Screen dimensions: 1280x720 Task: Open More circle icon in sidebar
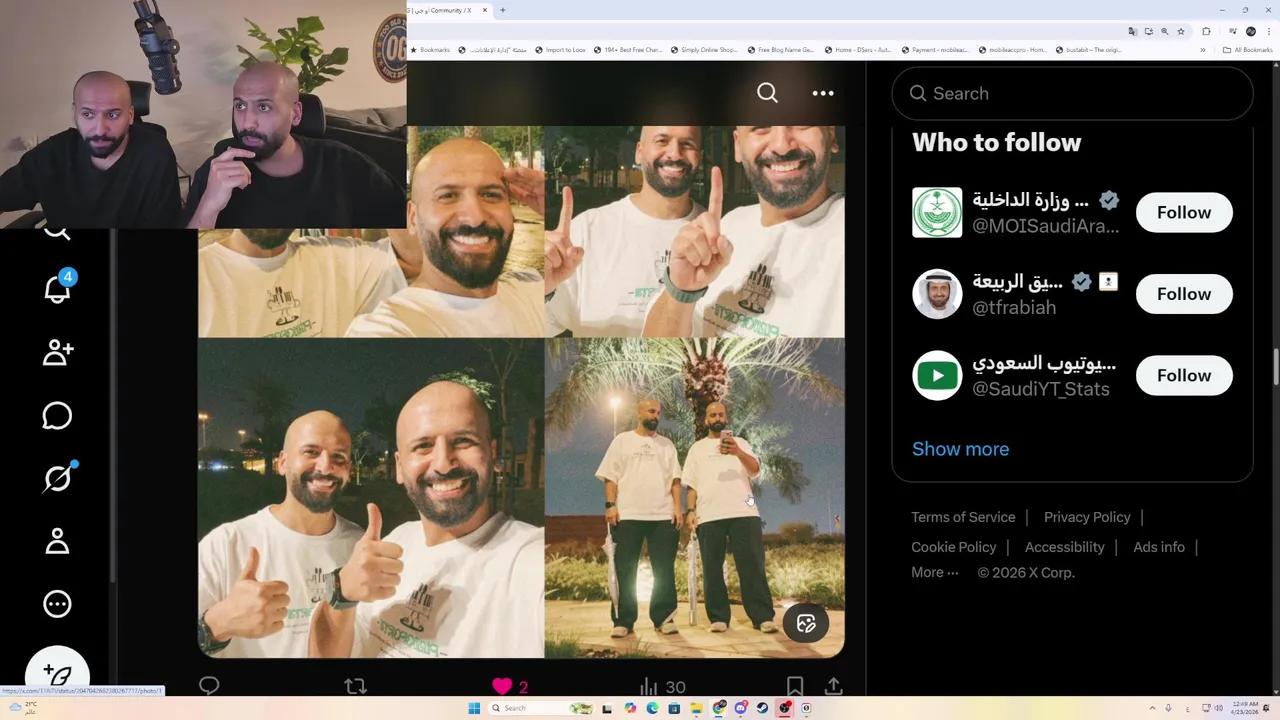(x=57, y=604)
